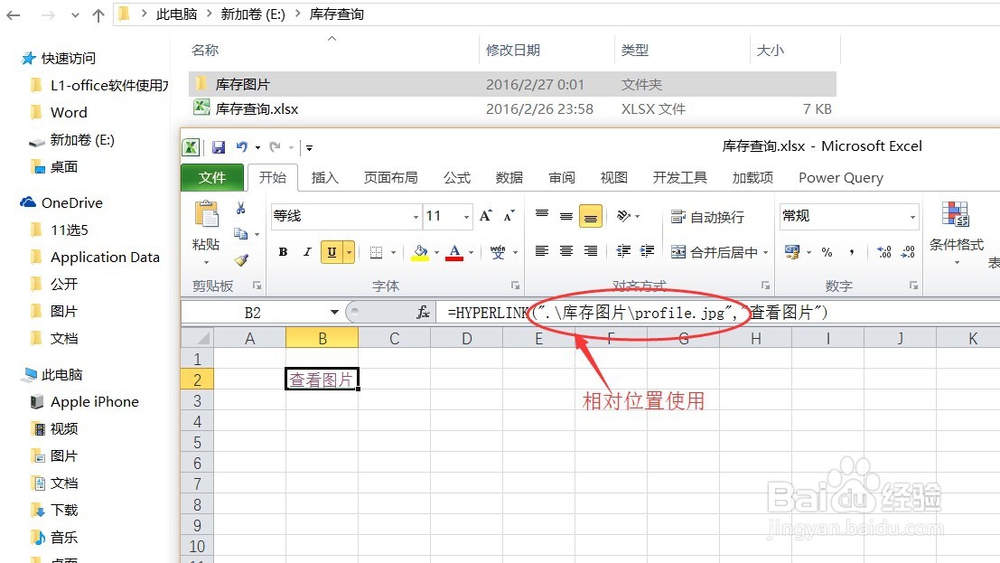The height and width of the screenshot is (563, 1000).
Task: Open the font name 等线 dropdown
Action: coord(416,217)
